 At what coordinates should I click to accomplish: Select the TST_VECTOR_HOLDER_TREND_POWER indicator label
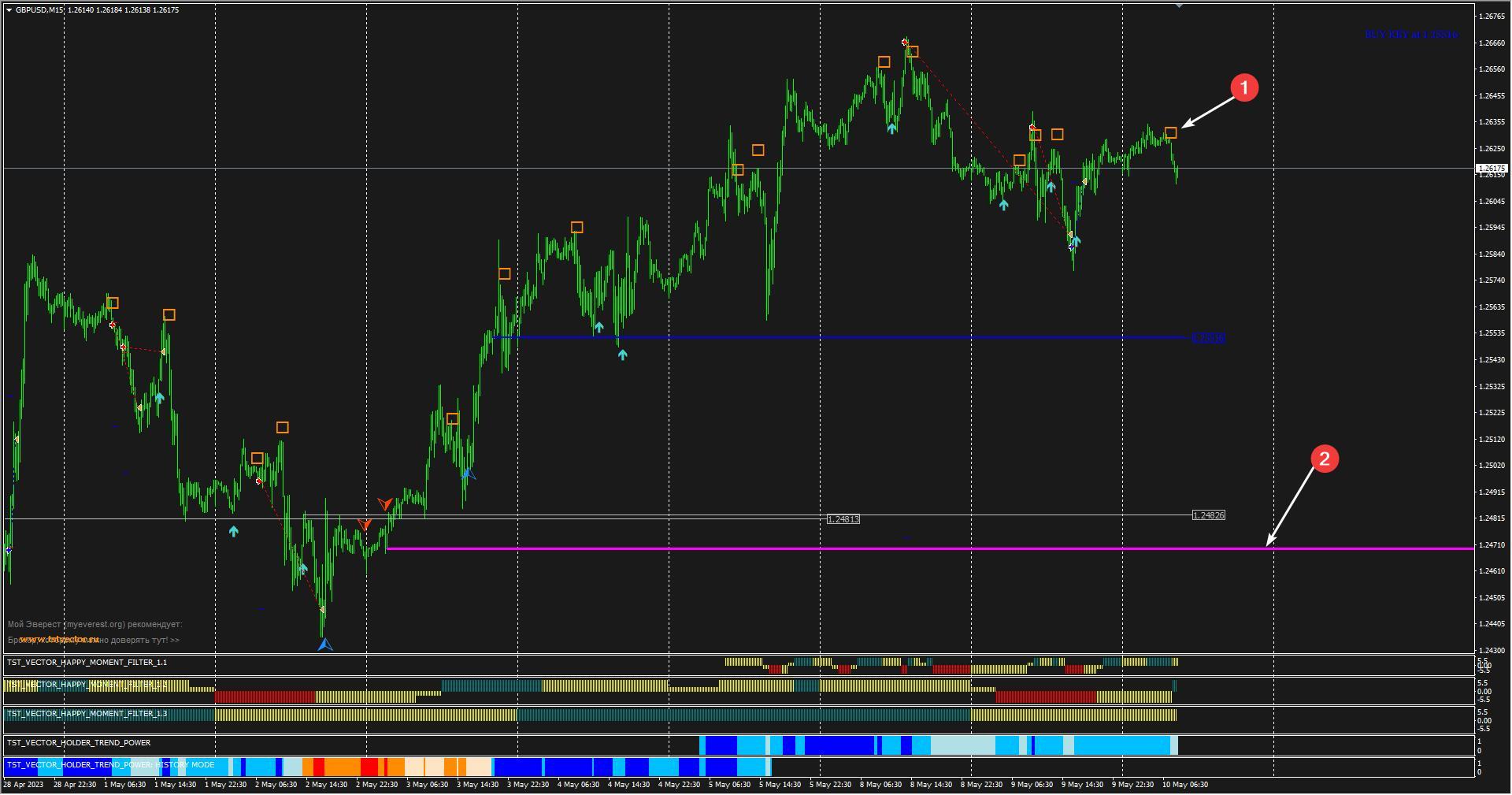(79, 743)
